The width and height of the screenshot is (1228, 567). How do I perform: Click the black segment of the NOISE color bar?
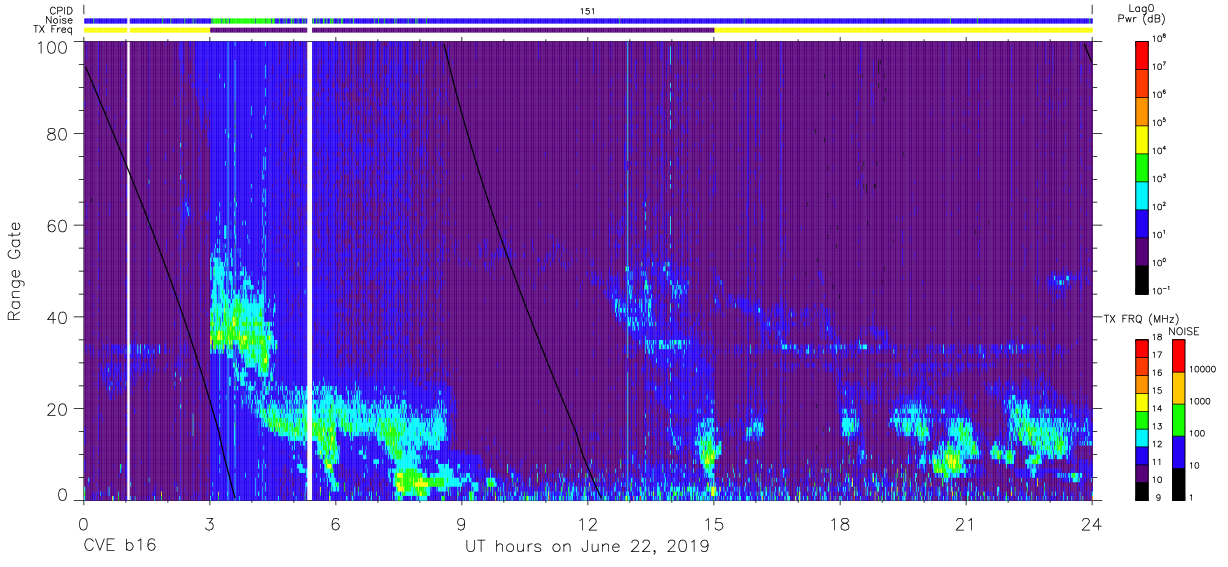[x=1177, y=482]
